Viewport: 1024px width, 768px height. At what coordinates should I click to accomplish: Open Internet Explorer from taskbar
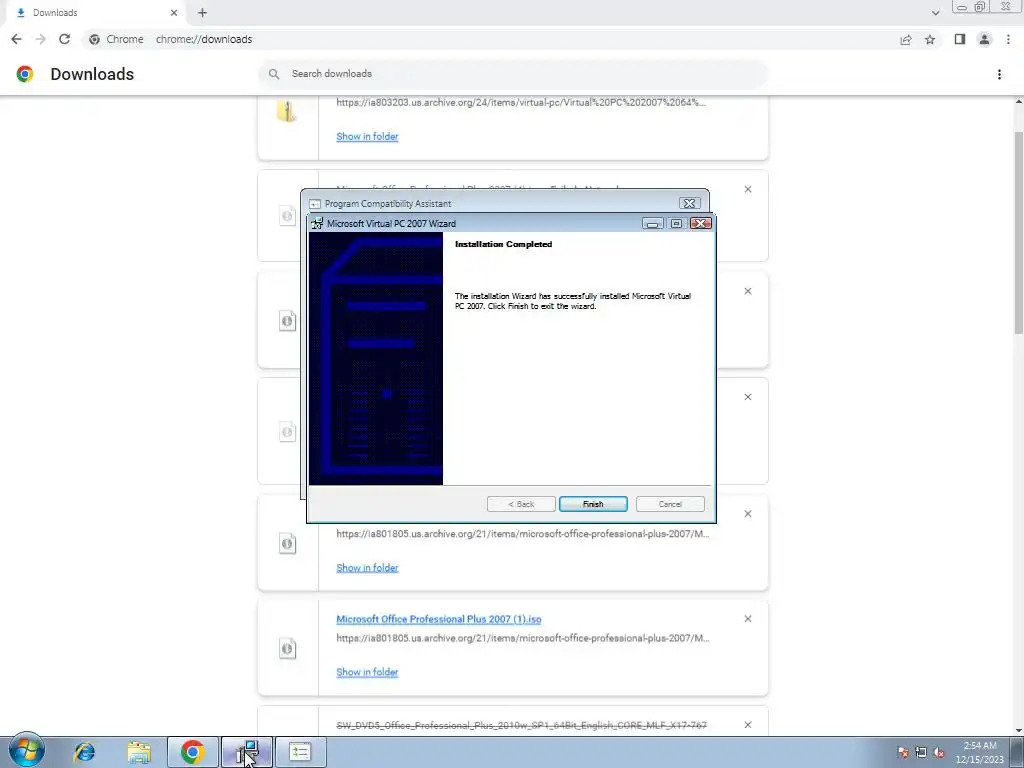click(x=84, y=752)
